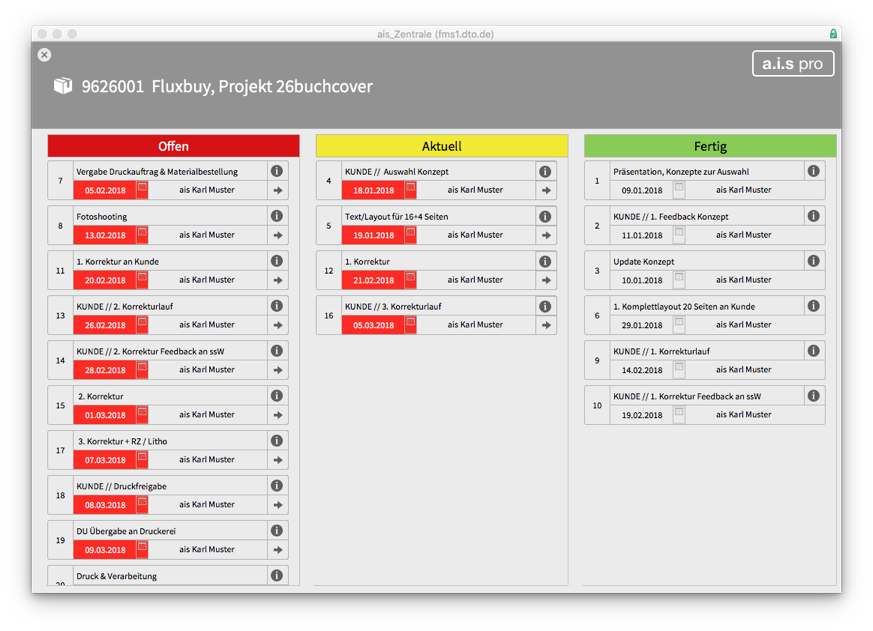The height and width of the screenshot is (631, 873).
Task: Click the date field 14.02.2018
Action: click(x=642, y=370)
